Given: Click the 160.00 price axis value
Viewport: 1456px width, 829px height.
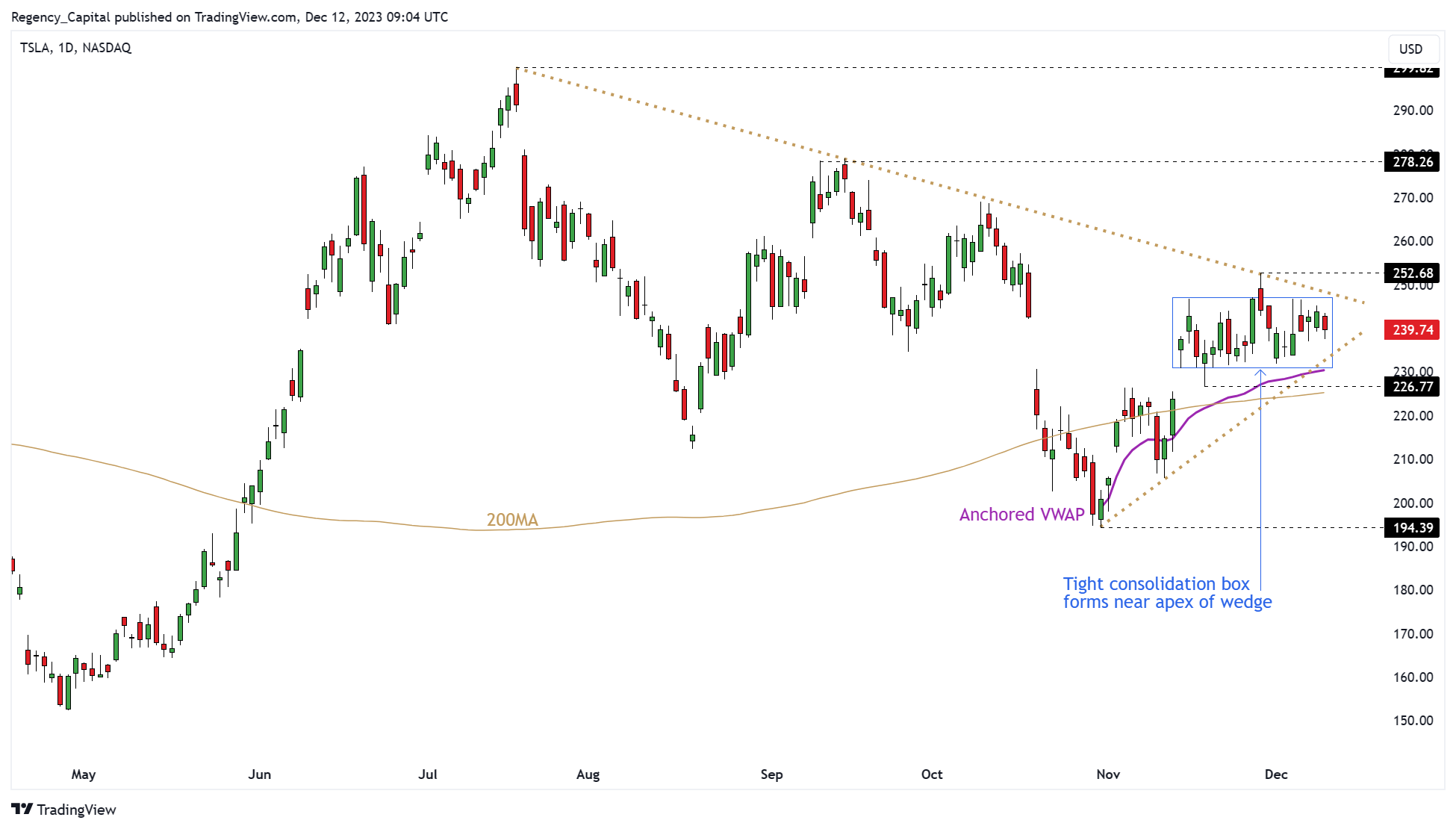Looking at the screenshot, I should pos(1413,677).
